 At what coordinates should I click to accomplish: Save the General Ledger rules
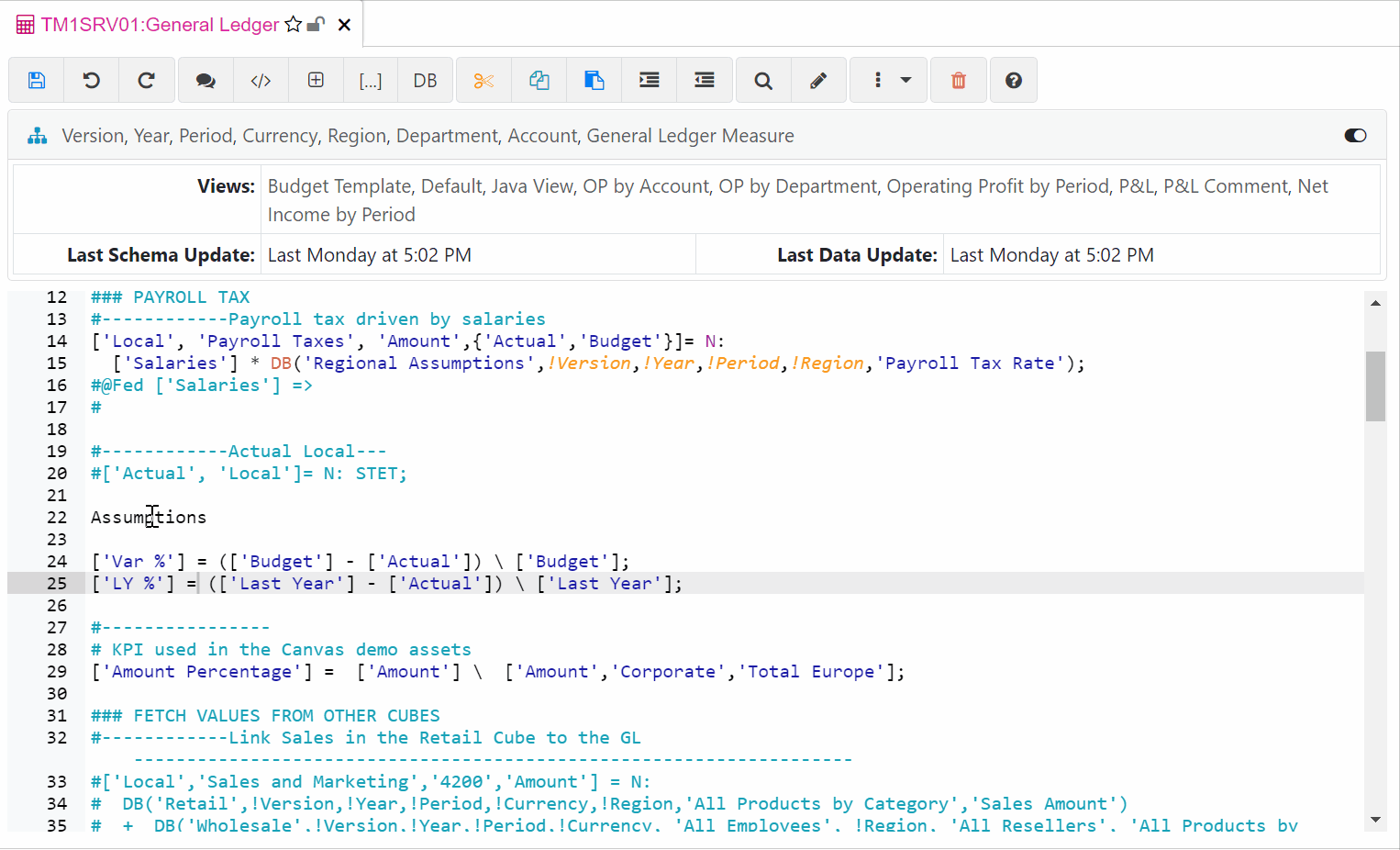pyautogui.click(x=37, y=81)
